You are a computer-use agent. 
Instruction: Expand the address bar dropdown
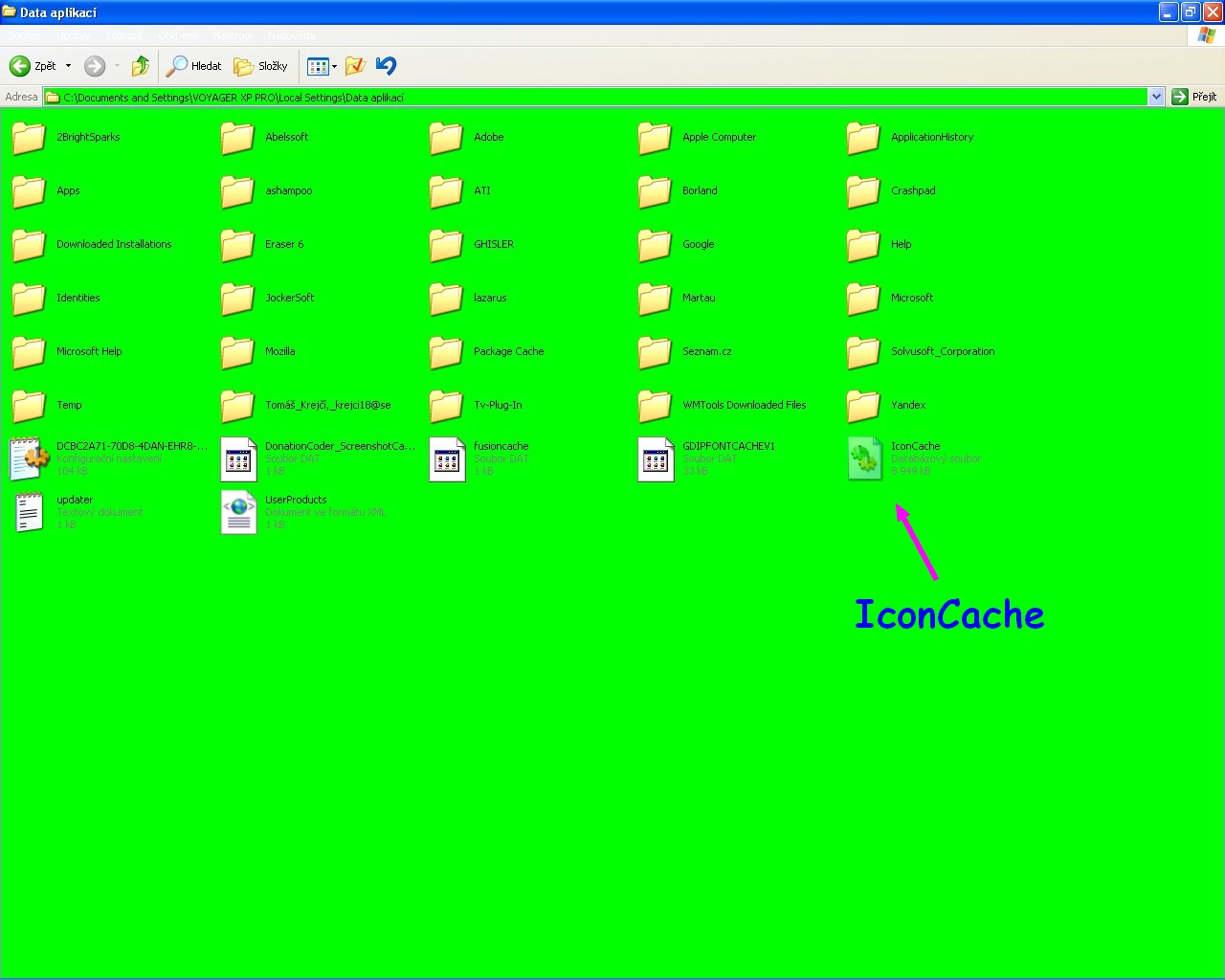tap(1156, 97)
